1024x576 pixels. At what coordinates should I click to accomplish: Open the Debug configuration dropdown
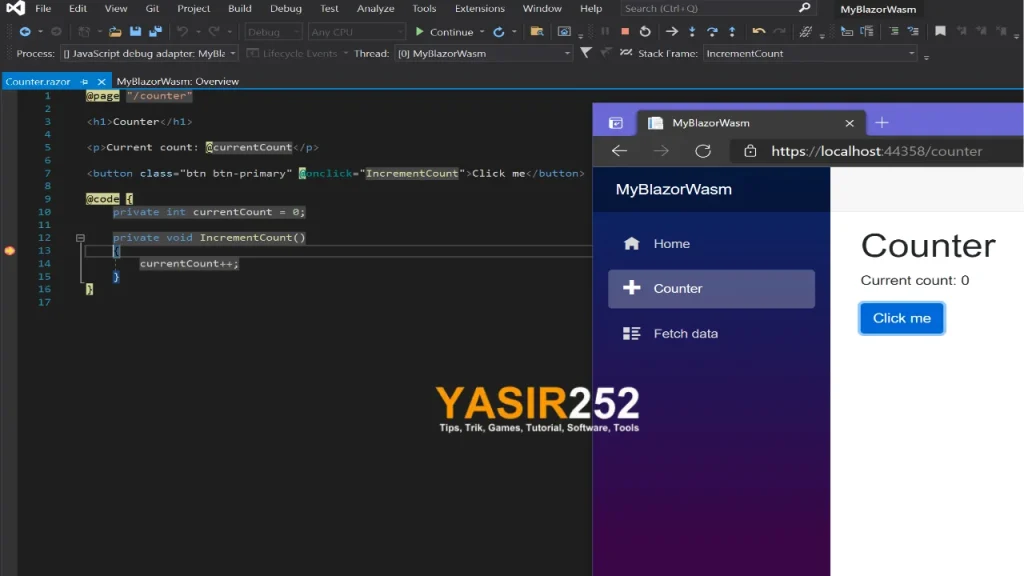point(273,31)
